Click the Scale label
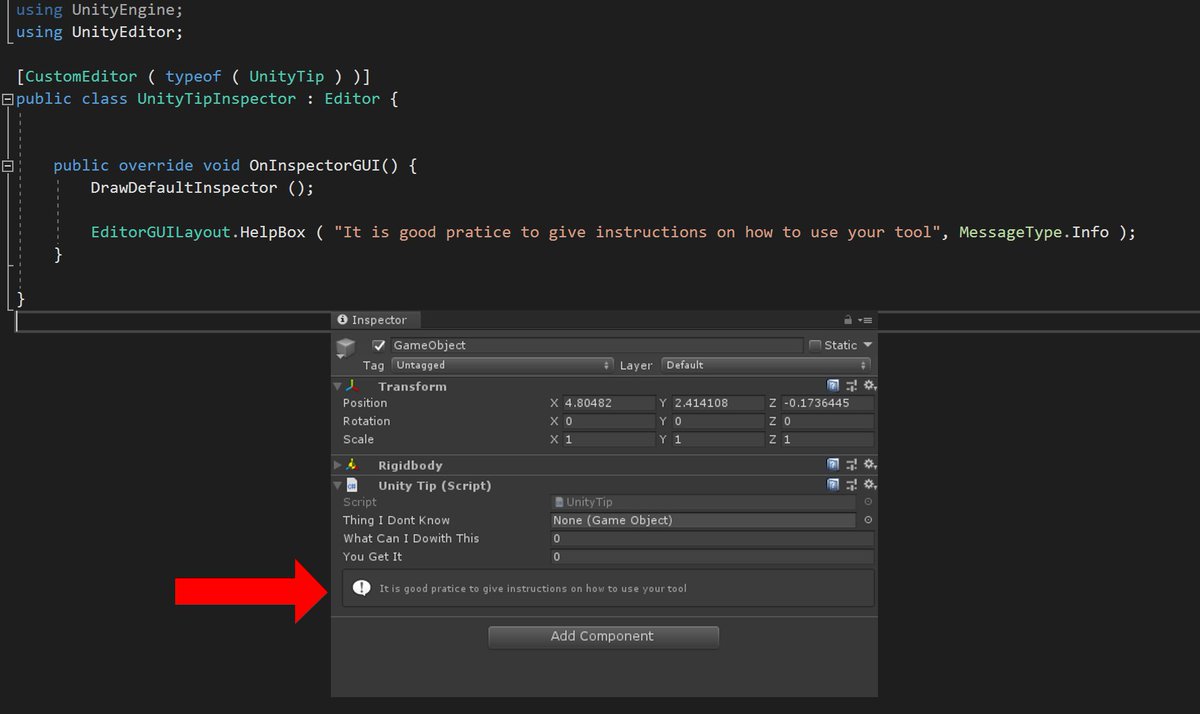The image size is (1200, 714). (358, 439)
